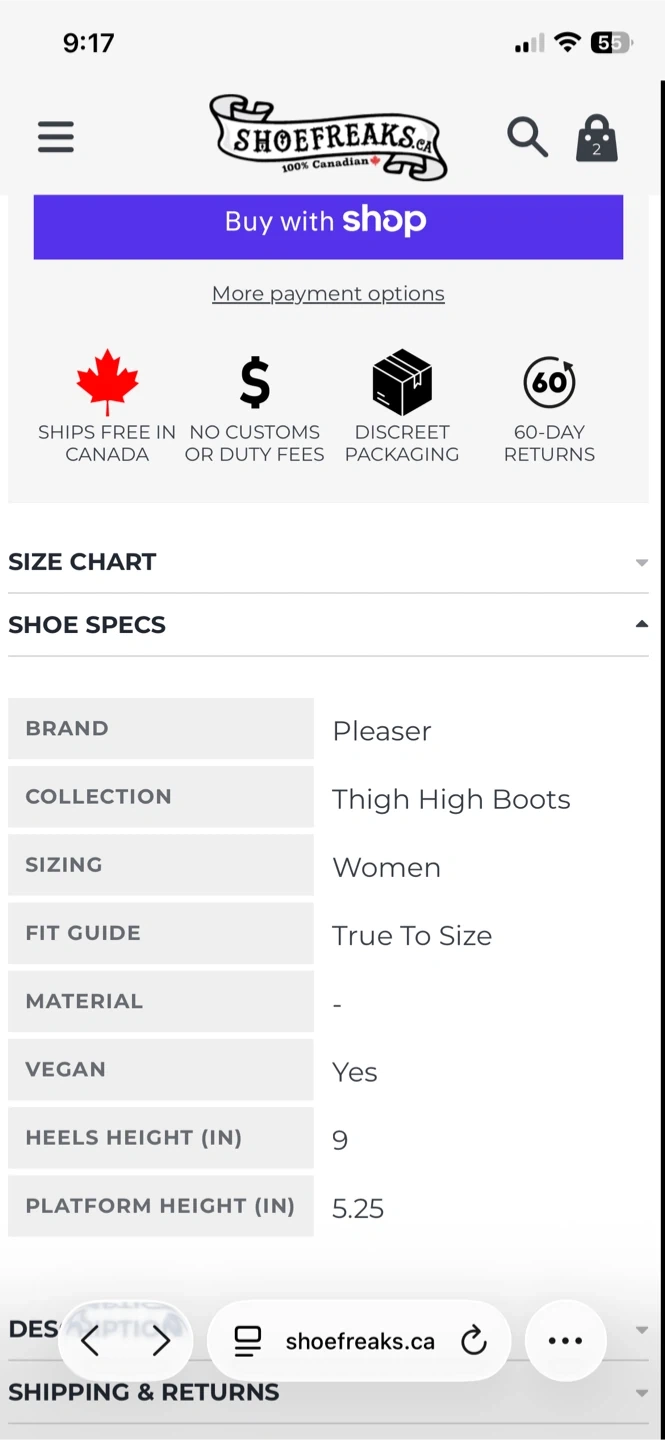
Task: Expand Shipping & Returns section
Action: pyautogui.click(x=641, y=1393)
